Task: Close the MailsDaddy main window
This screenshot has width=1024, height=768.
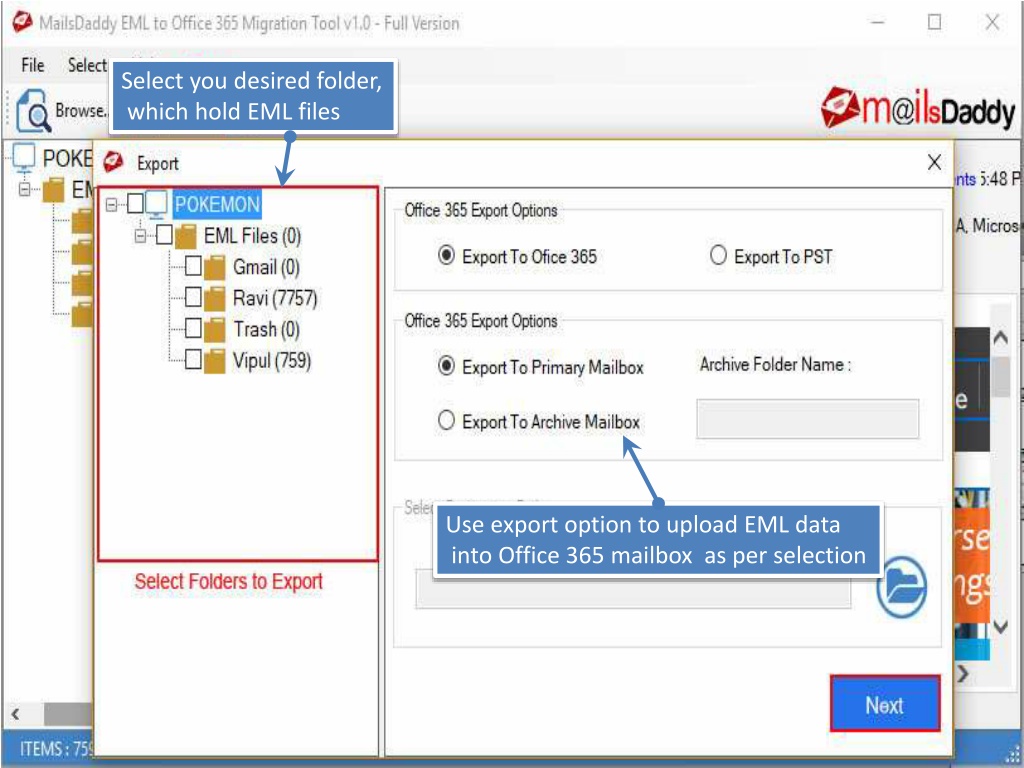Action: [x=992, y=22]
